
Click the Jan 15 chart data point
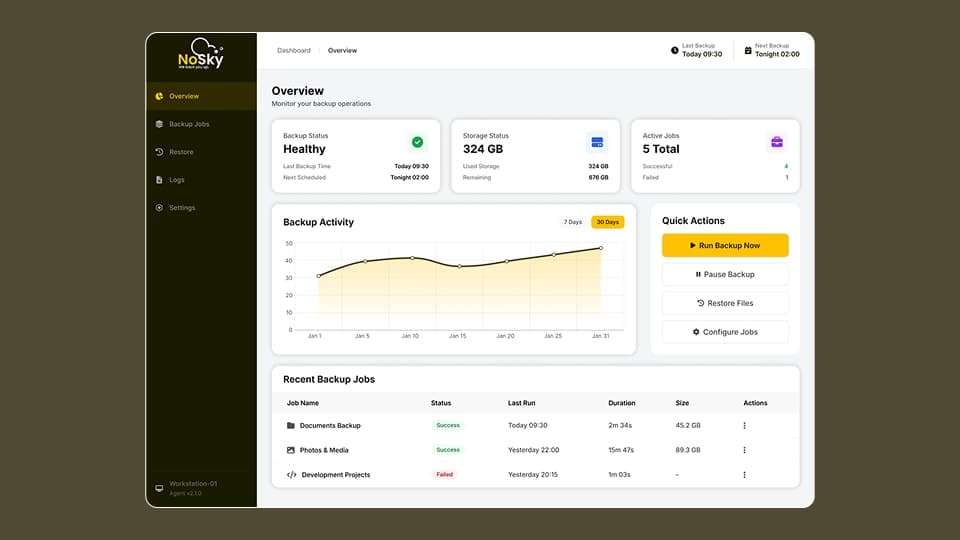[x=459, y=266]
